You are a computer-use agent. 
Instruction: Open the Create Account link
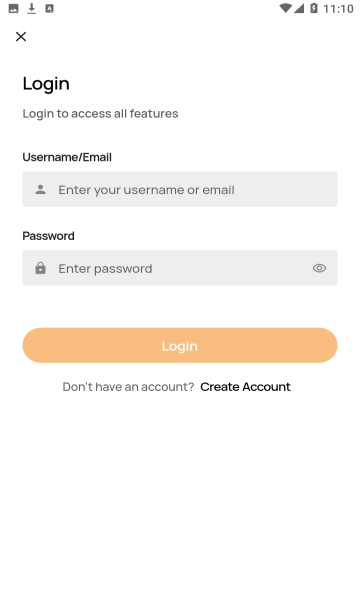245,387
